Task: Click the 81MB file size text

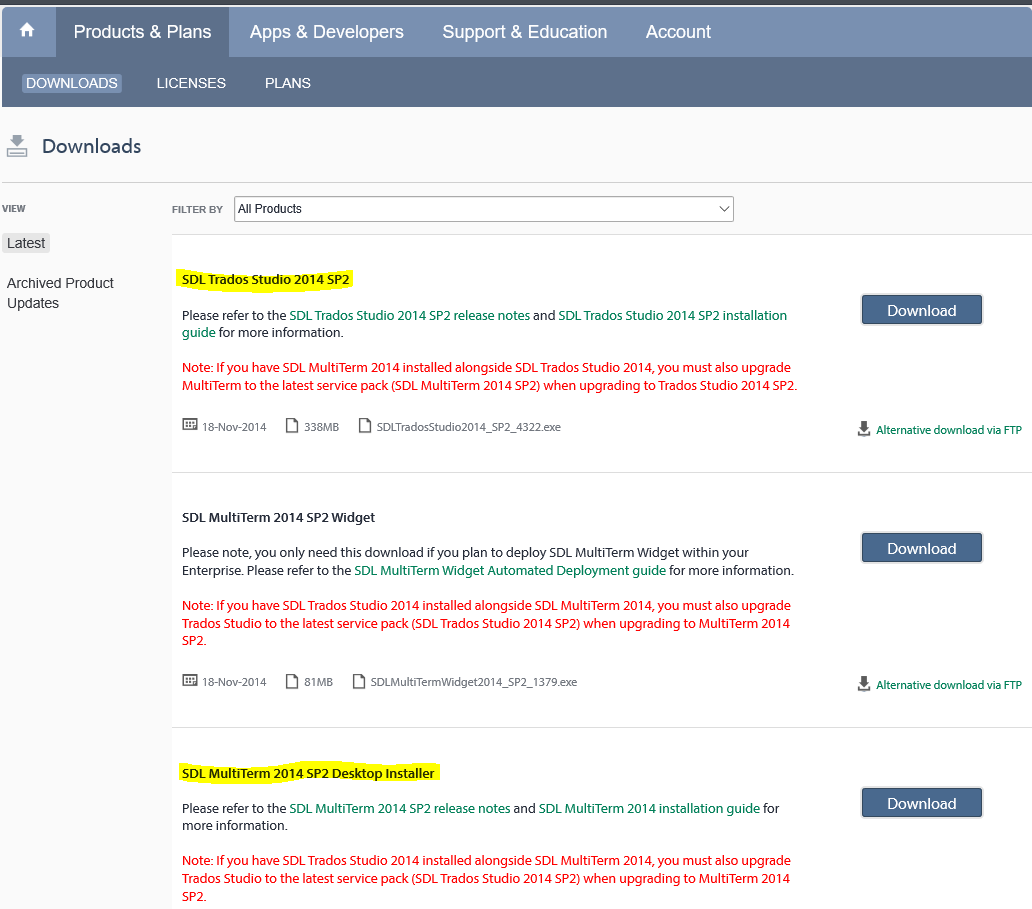Action: (319, 683)
